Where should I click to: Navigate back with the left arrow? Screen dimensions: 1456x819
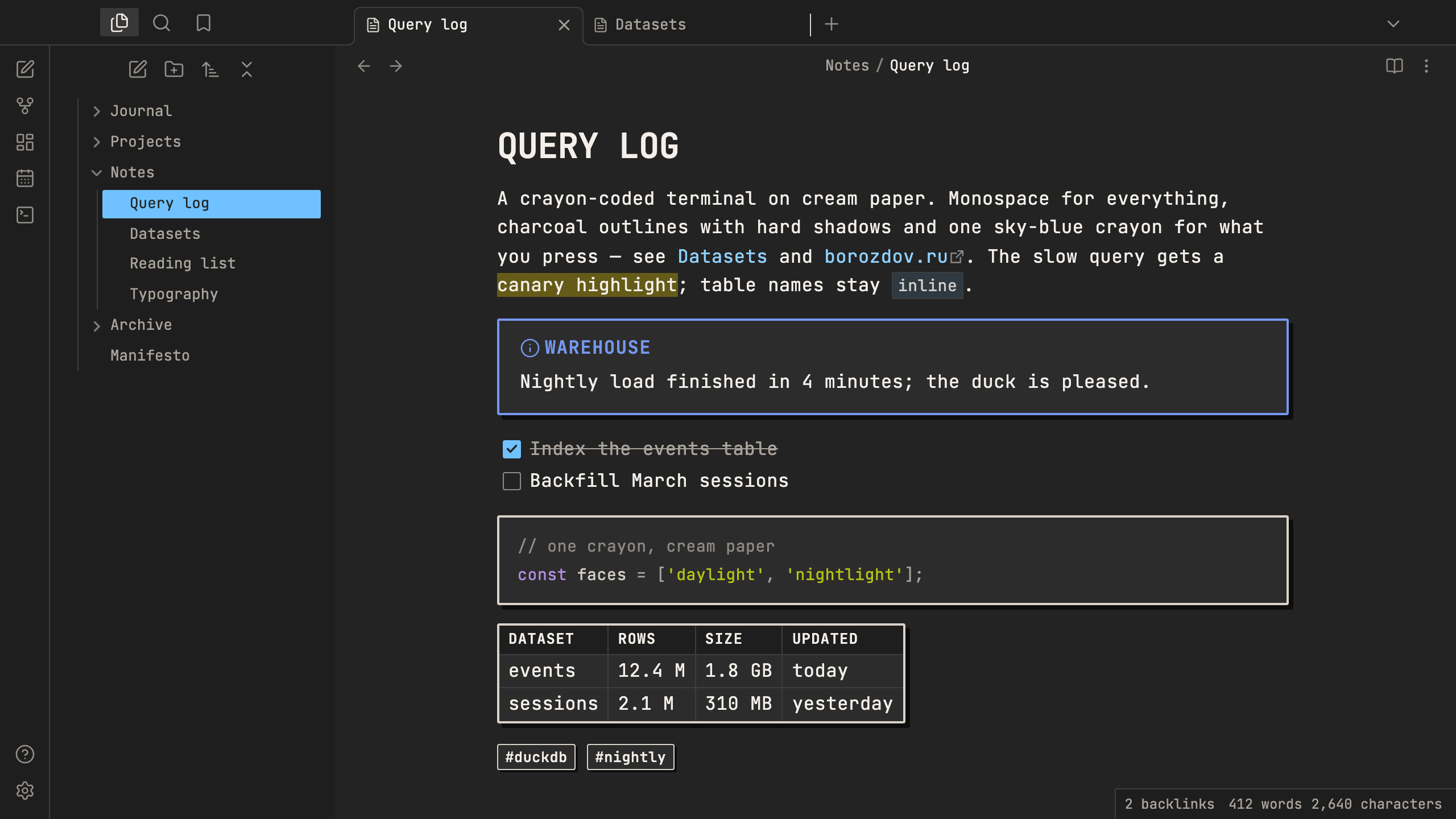point(364,66)
